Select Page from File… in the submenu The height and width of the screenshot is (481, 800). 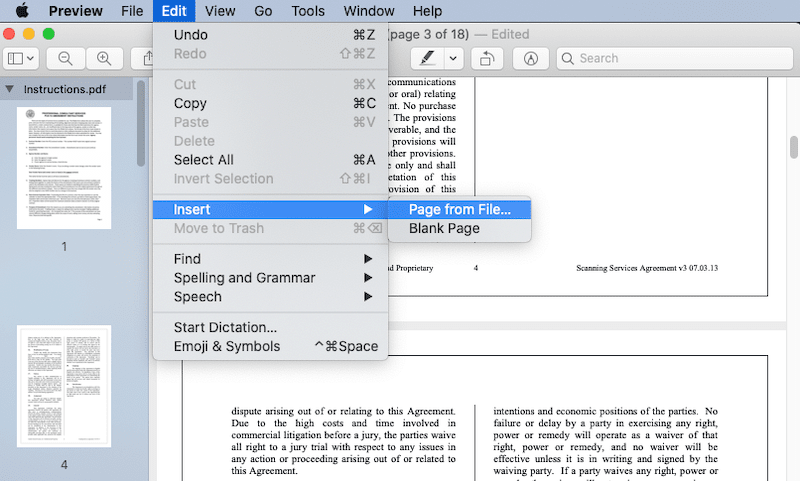pyautogui.click(x=460, y=209)
